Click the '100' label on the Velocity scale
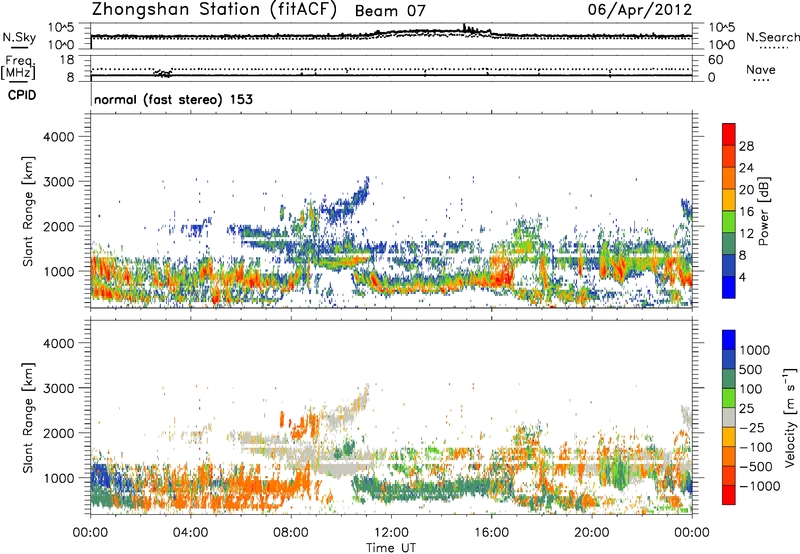Viewport: 800px width, 554px height. click(750, 389)
